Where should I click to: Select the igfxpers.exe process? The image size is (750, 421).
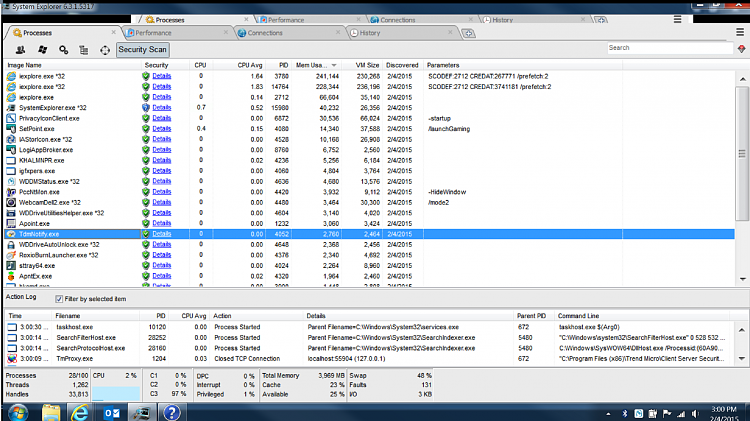click(x=369, y=171)
